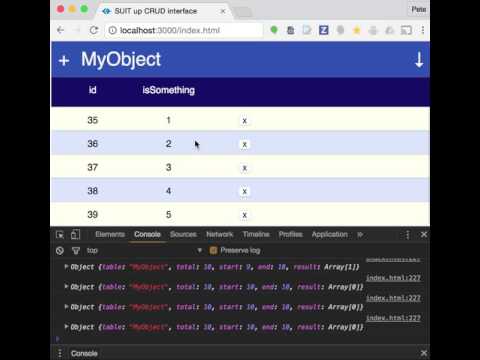Click id cell 35
Image resolution: width=480 pixels, height=360 pixels.
coord(92,120)
